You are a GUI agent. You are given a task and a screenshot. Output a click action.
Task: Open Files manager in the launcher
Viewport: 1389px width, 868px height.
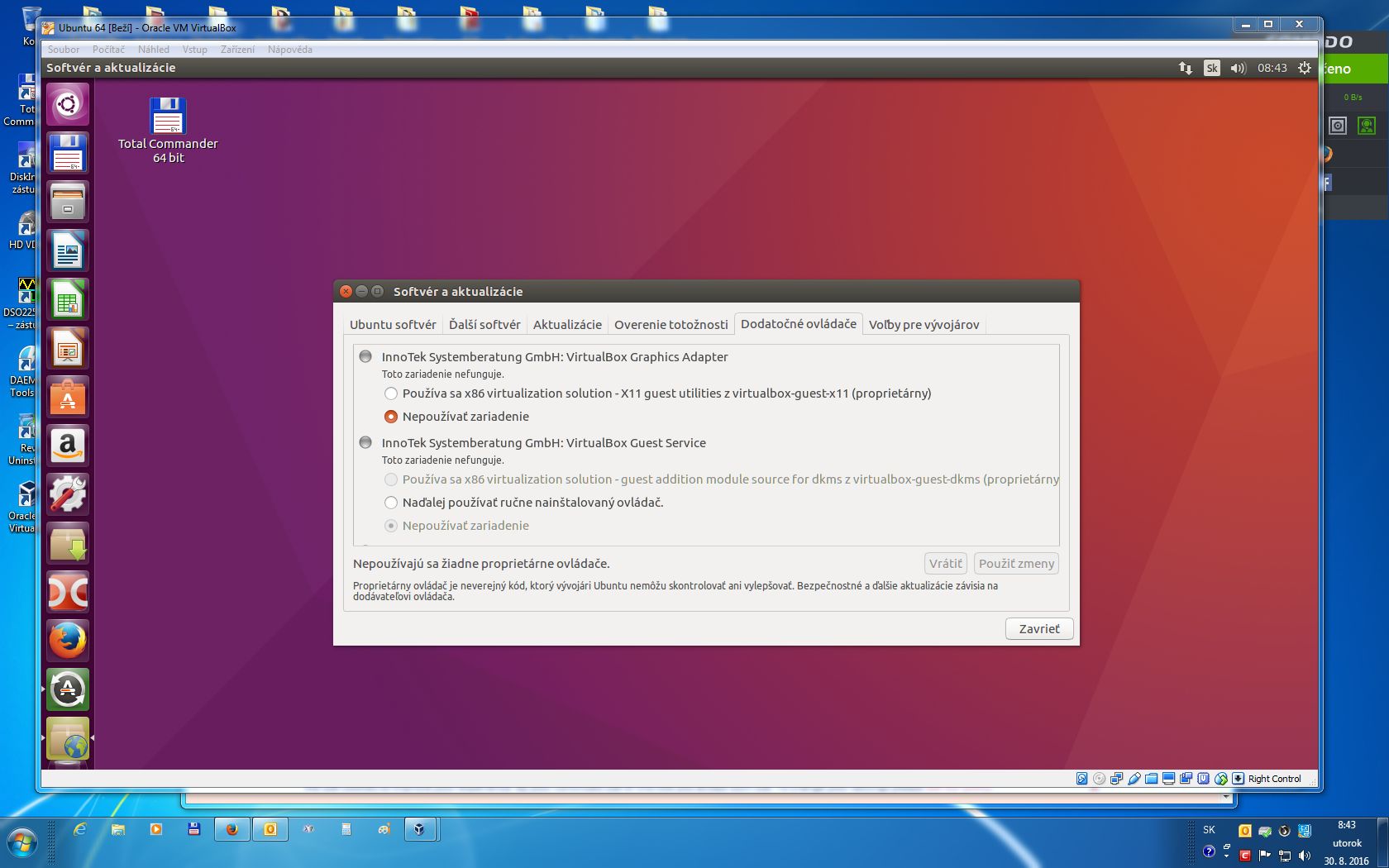[68, 202]
